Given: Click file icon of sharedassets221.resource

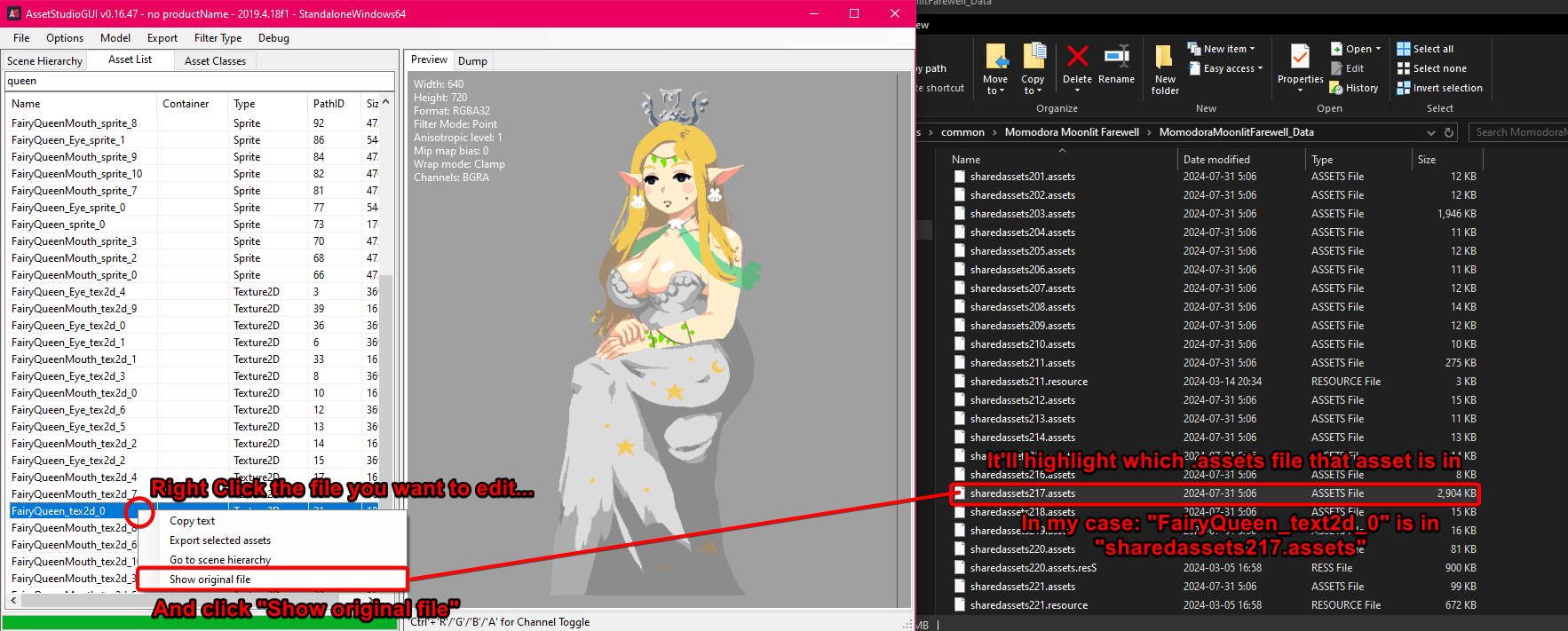Looking at the screenshot, I should pyautogui.click(x=960, y=605).
